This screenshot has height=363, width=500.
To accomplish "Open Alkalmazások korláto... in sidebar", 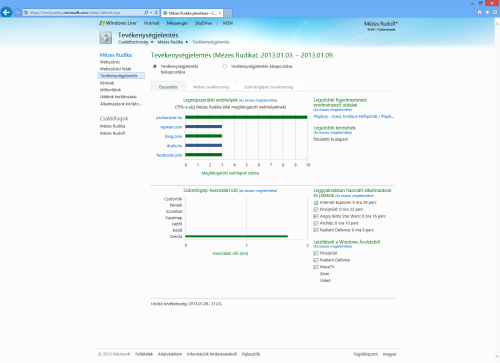I will (x=121, y=104).
